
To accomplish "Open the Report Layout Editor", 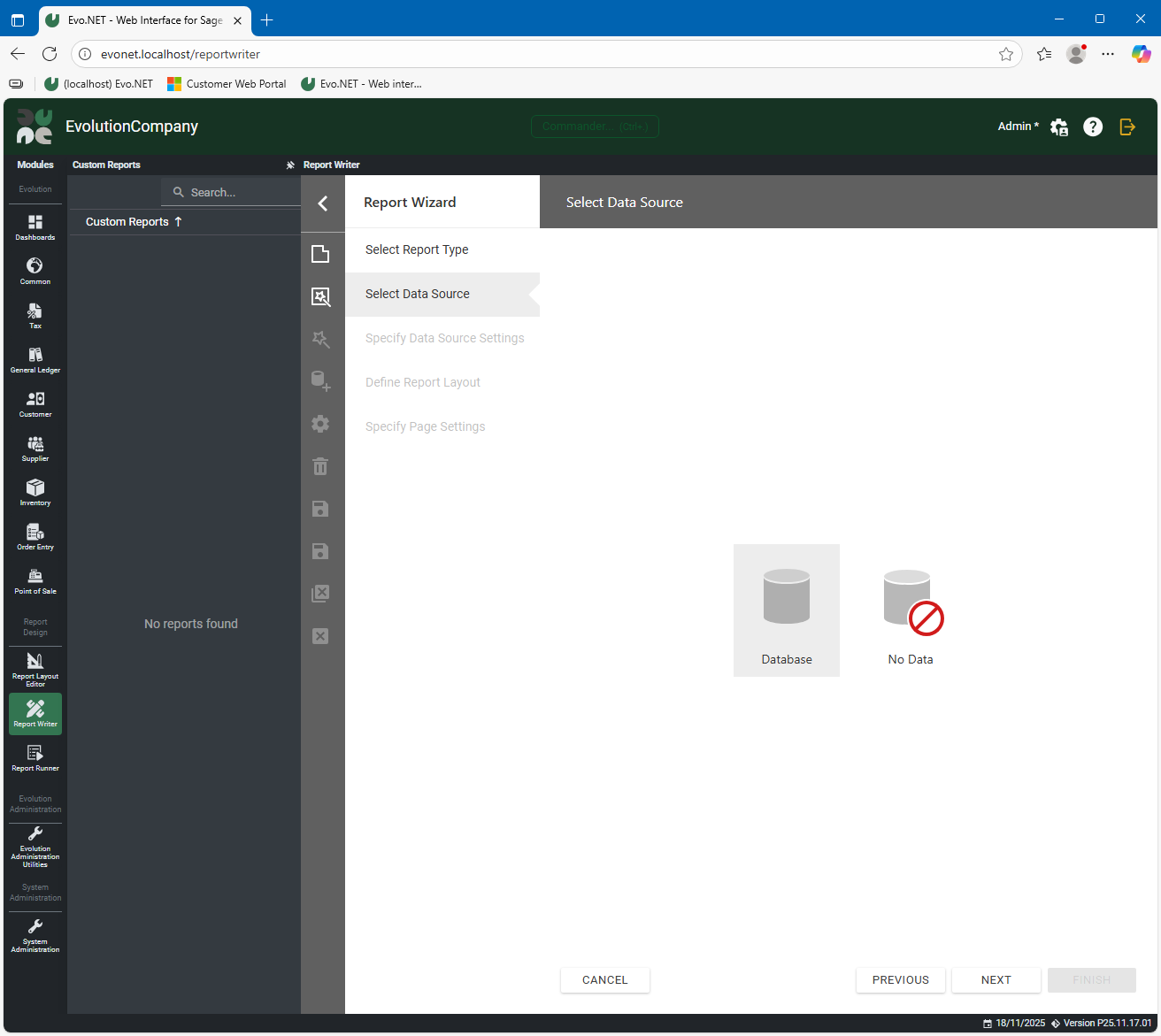I will (x=35, y=669).
